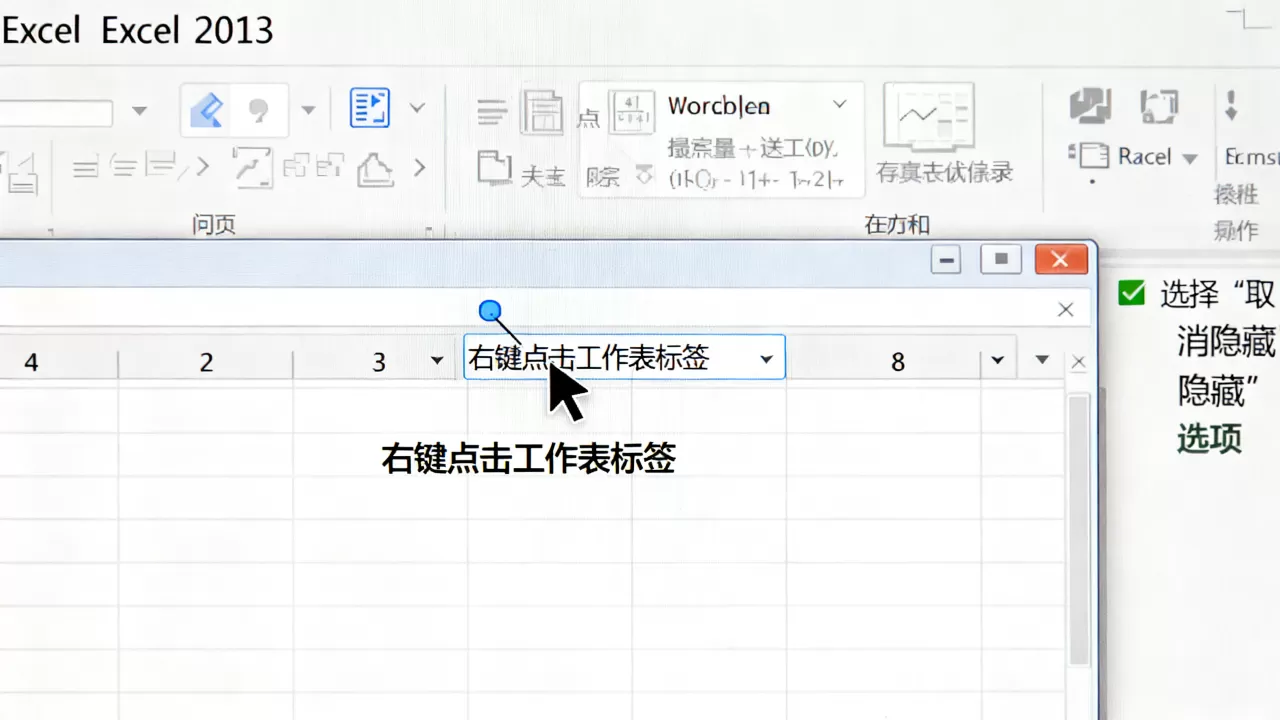Select column header 8
The height and width of the screenshot is (720, 1280).
[897, 362]
